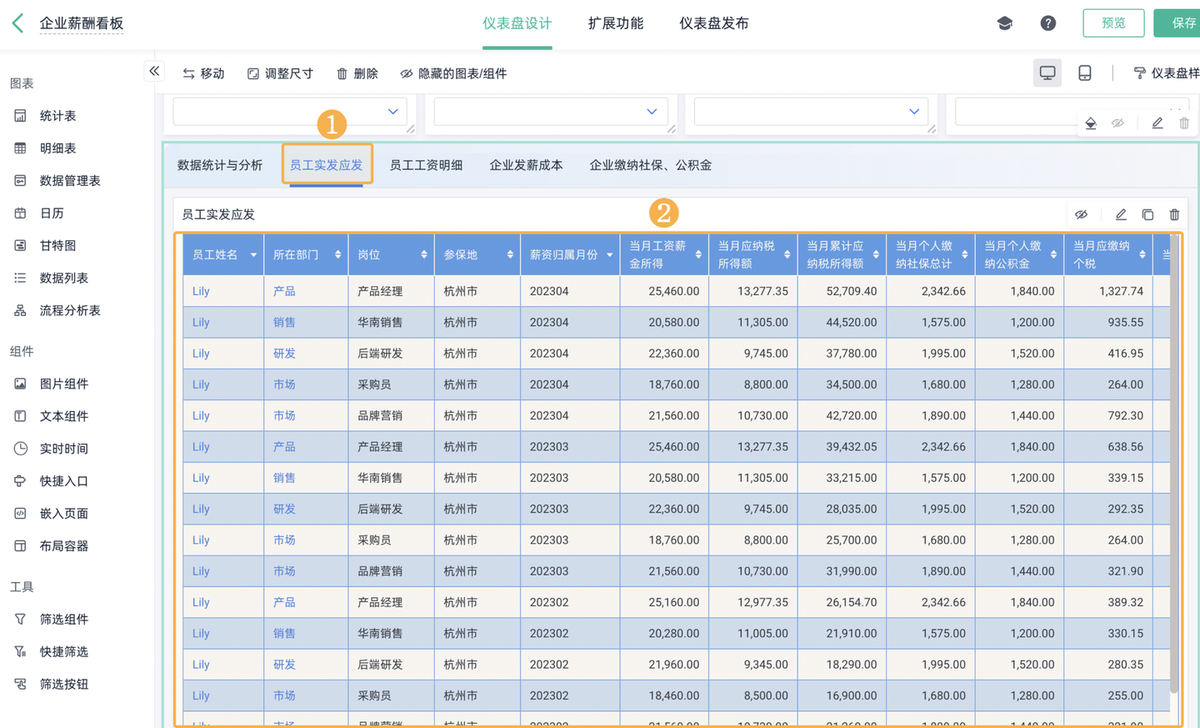Expand the 所在部门 column dropdown

pyautogui.click(x=339, y=255)
